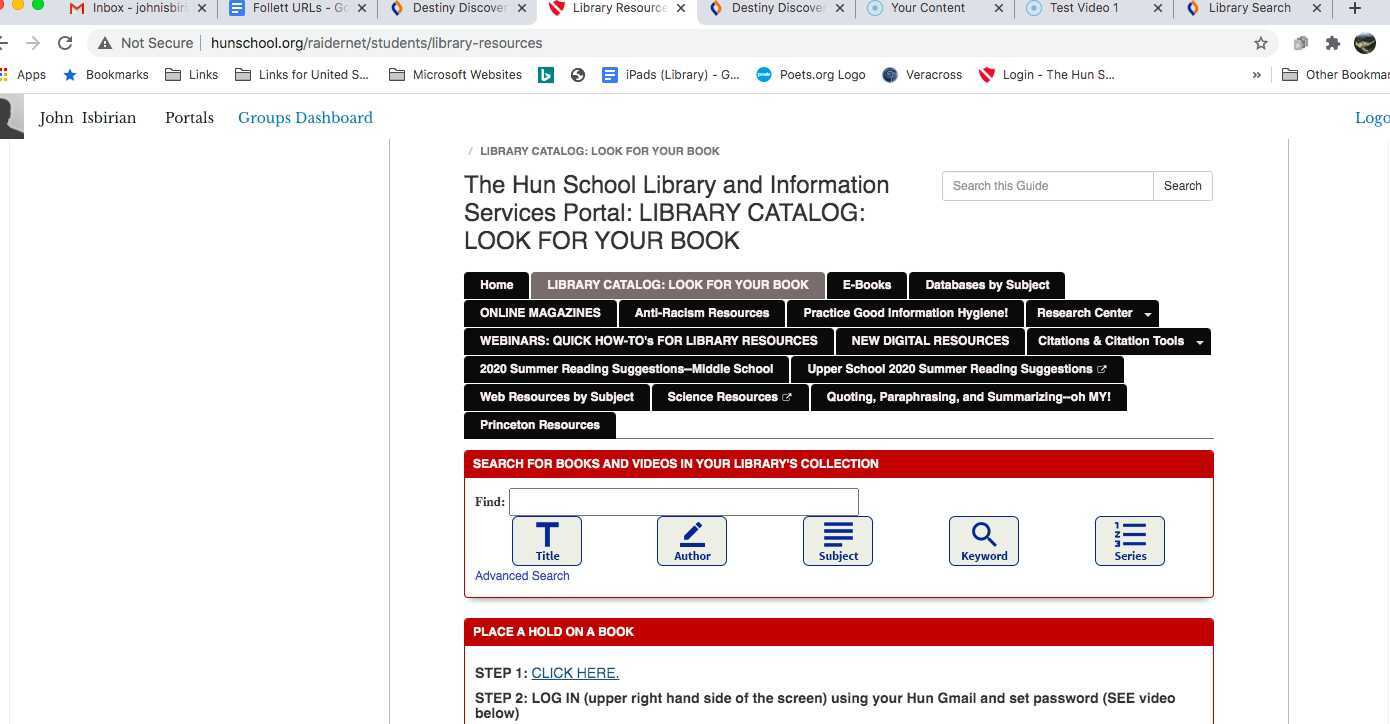Viewport: 1390px width, 724px height.
Task: Search by Author icon button
Action: pos(692,541)
